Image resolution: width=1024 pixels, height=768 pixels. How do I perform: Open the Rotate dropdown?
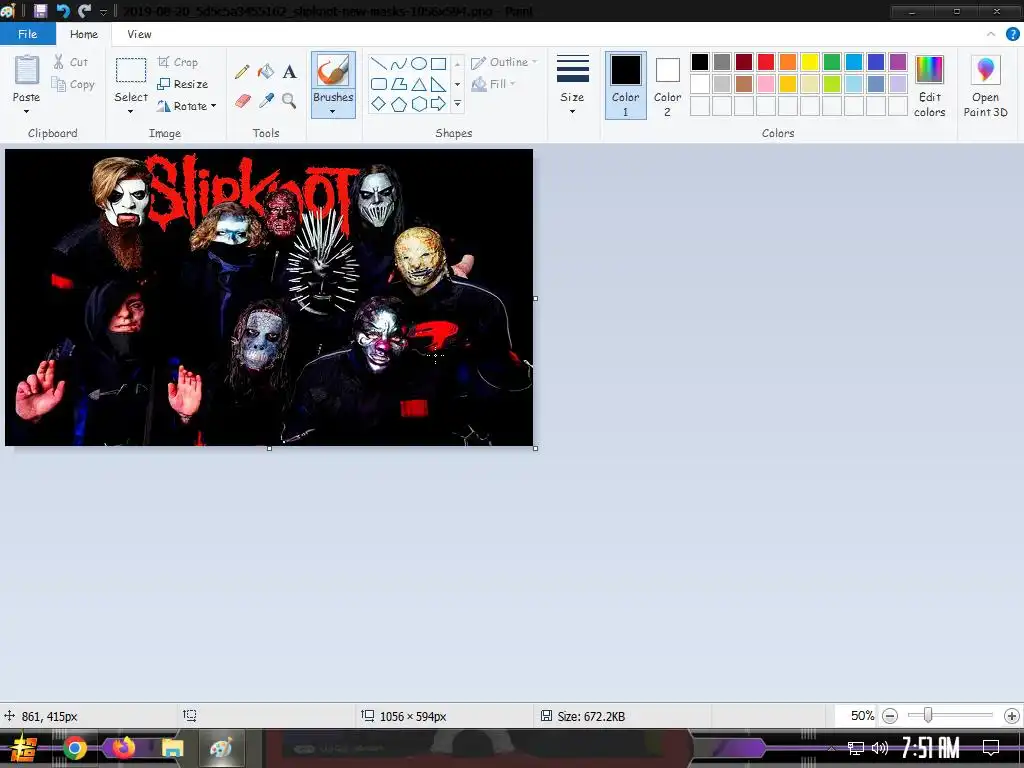(x=186, y=106)
